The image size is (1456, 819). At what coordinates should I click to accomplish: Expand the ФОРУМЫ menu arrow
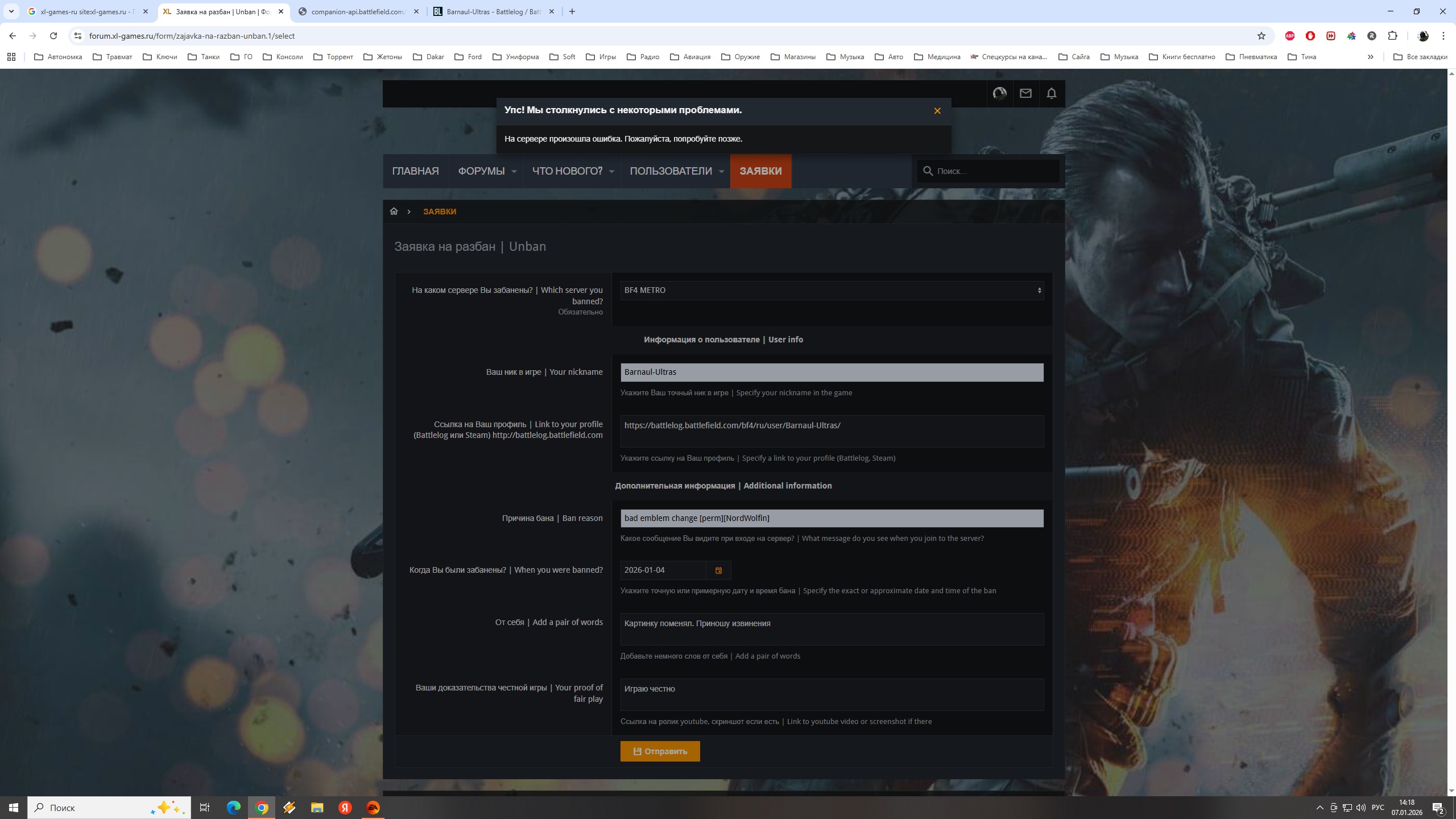tap(514, 172)
